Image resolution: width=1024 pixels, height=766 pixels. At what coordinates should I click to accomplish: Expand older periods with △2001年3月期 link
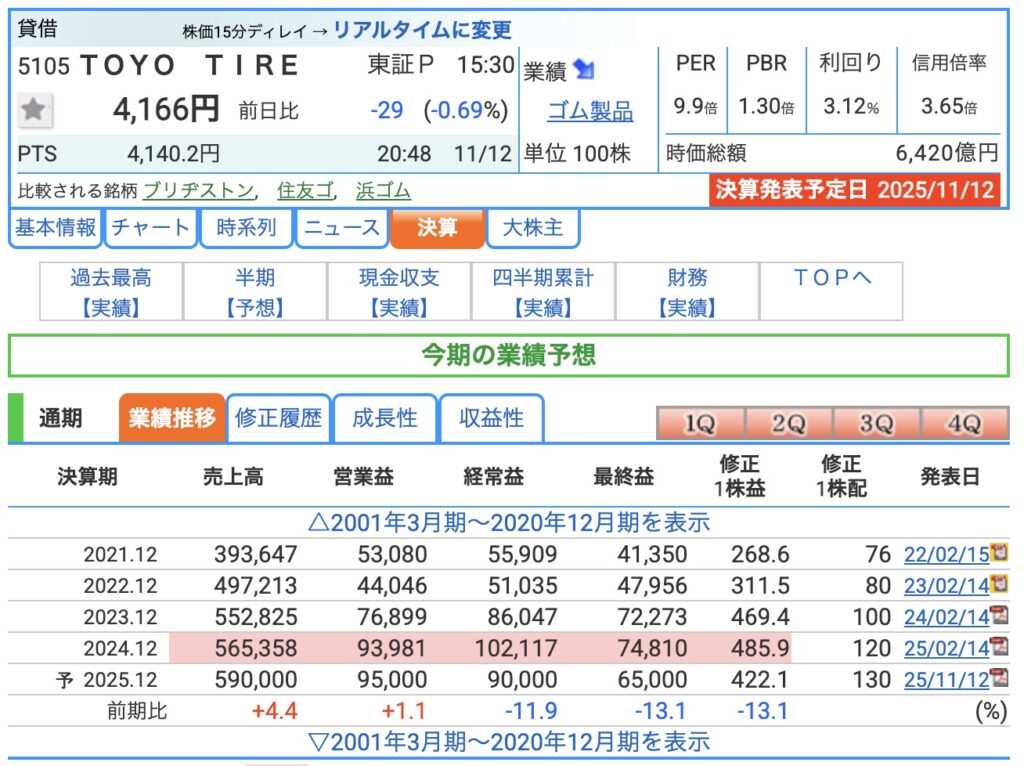pyautogui.click(x=509, y=522)
